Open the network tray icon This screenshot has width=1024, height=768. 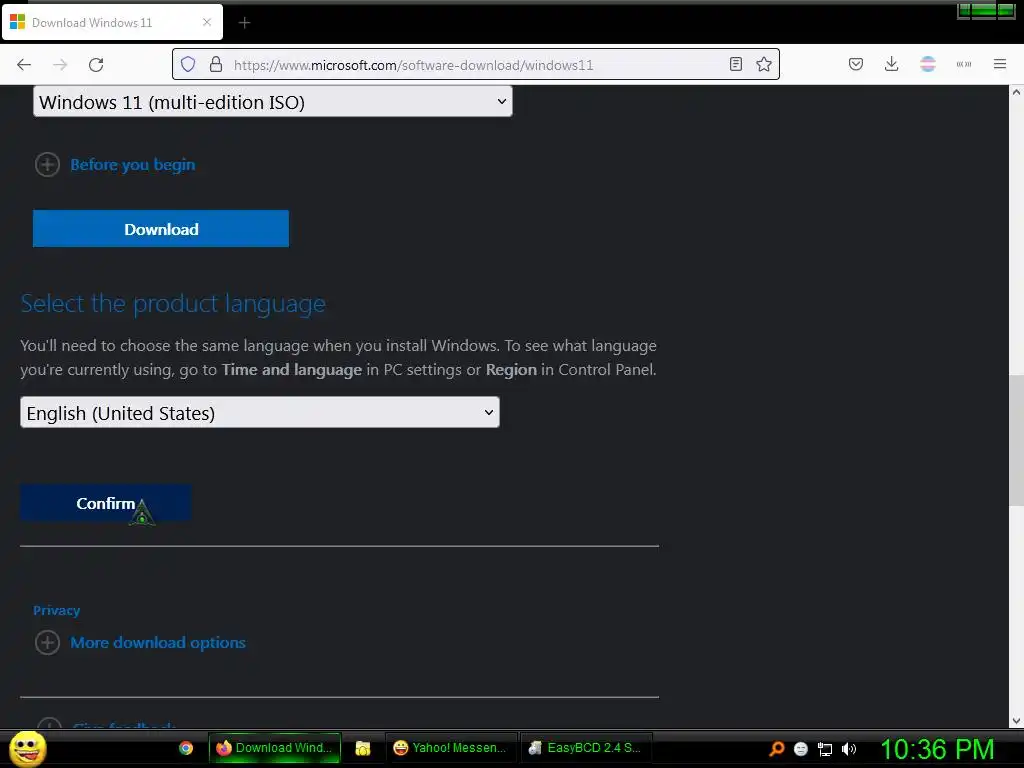[x=825, y=749]
